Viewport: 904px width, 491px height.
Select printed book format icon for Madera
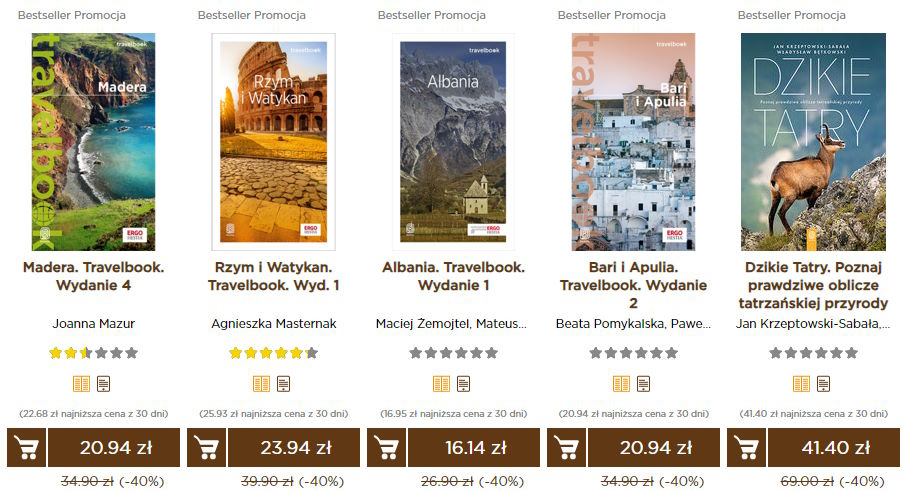click(x=81, y=384)
